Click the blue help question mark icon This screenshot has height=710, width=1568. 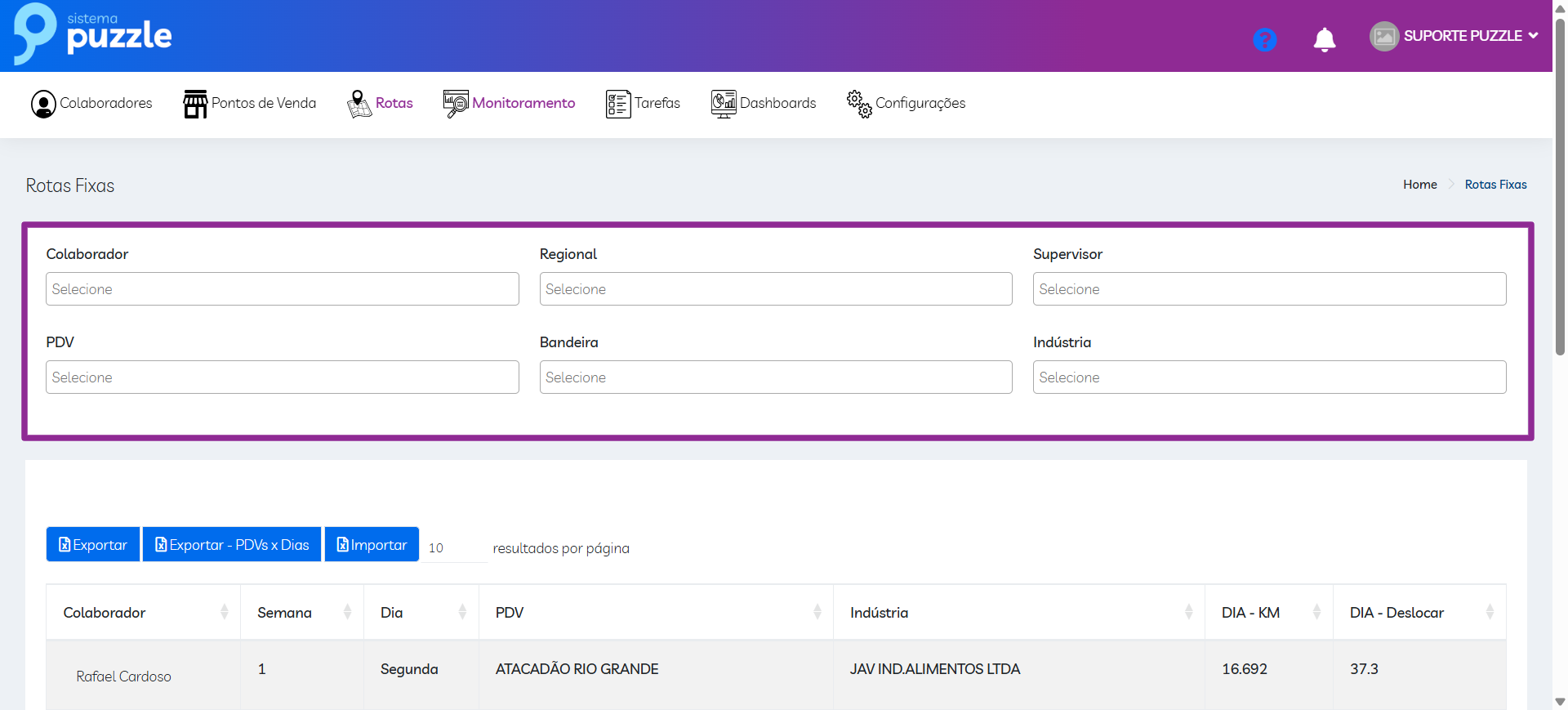click(x=1264, y=39)
